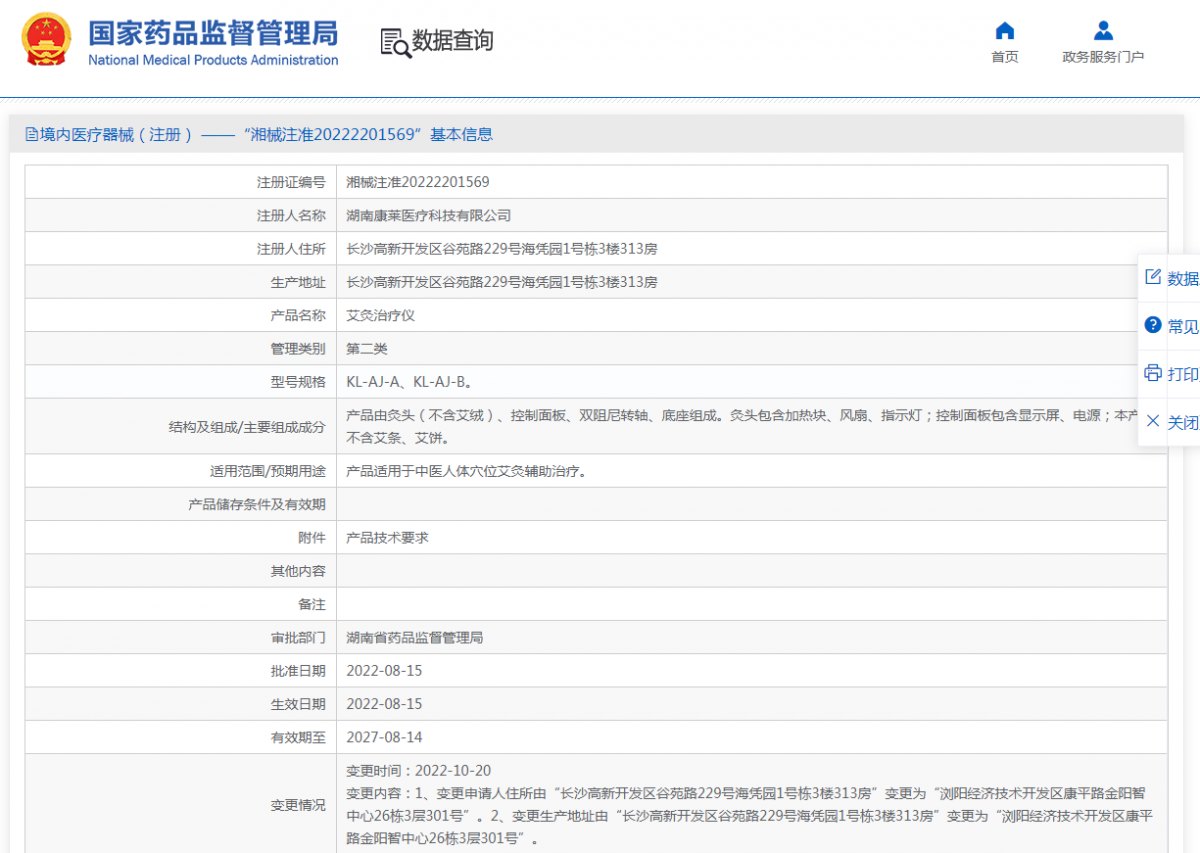Viewport: 1200px width, 853px height.
Task: Click 国家药品监督管理局 site title
Action: [x=213, y=34]
